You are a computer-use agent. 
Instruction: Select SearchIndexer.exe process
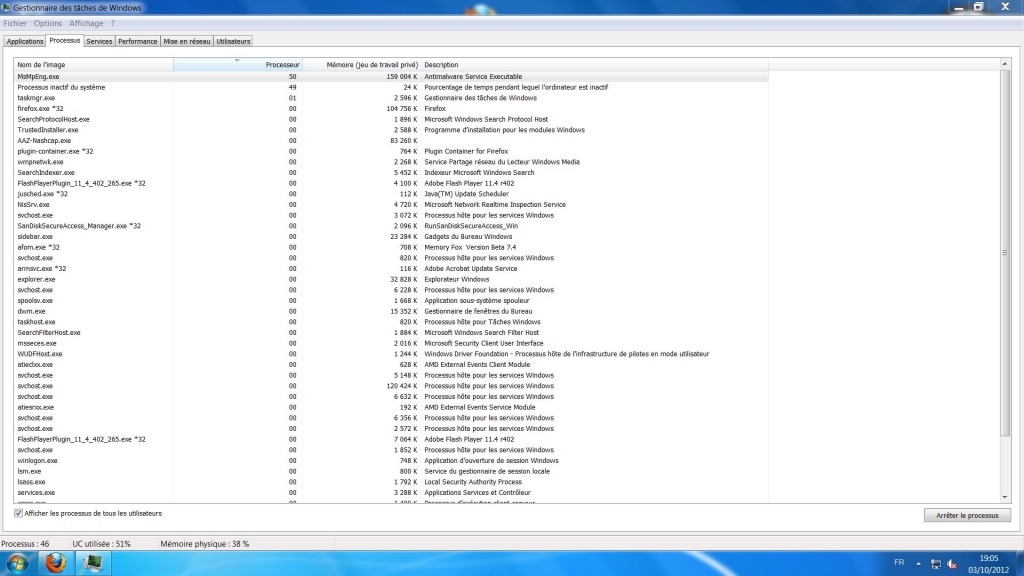click(x=391, y=172)
